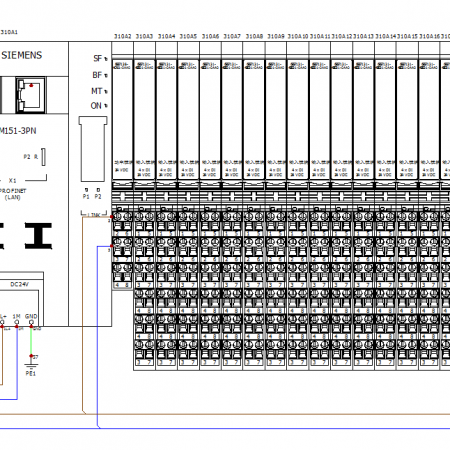The height and width of the screenshot is (450, 450).
Task: Select the ON power LED indicator
Action: click(x=106, y=106)
